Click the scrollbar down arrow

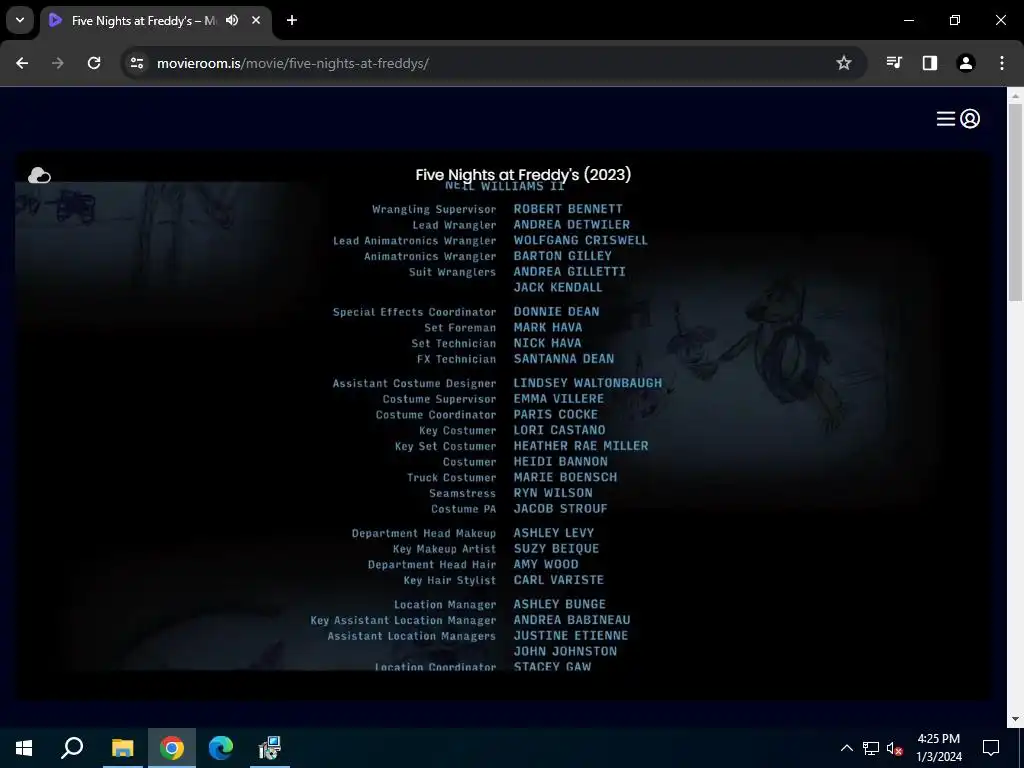(1016, 719)
